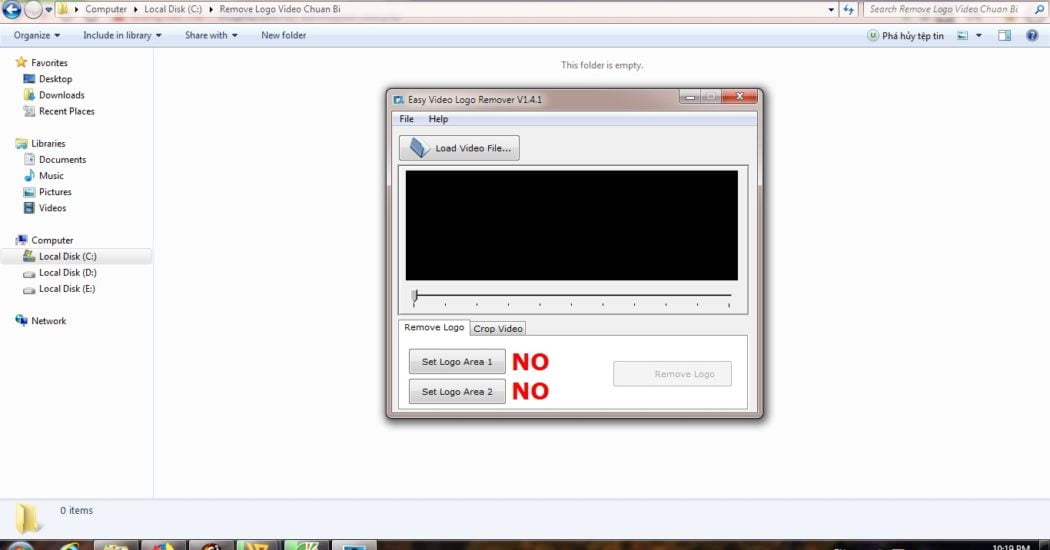The height and width of the screenshot is (550, 1050).
Task: Open recent locations dropdown arrow
Action: pos(48,9)
